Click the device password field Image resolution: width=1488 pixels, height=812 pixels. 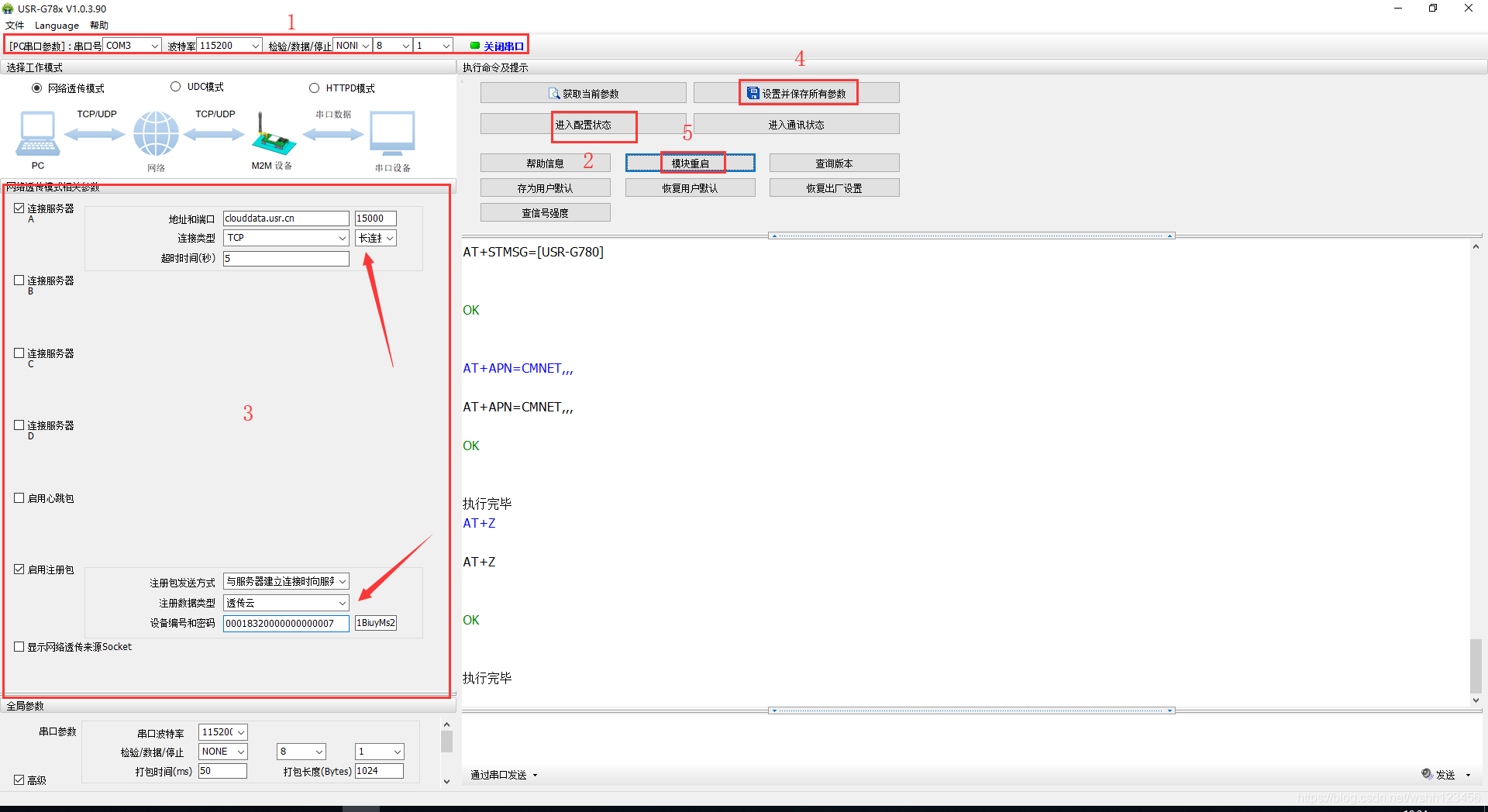pyautogui.click(x=376, y=623)
